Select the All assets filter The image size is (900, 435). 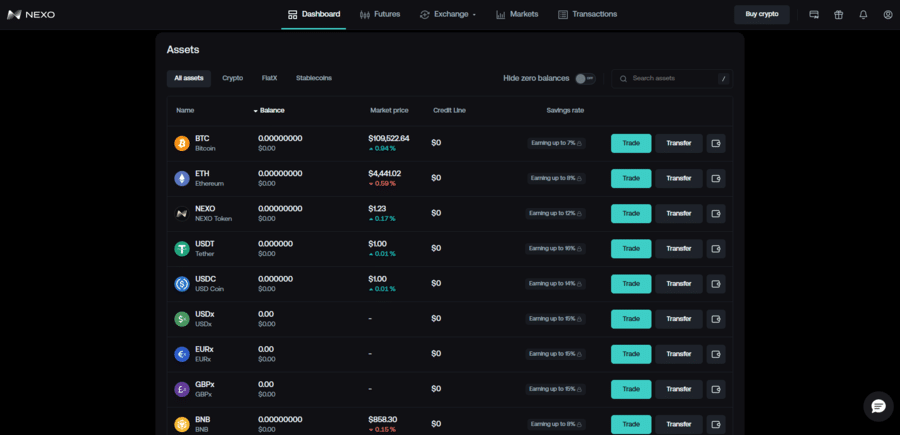tap(189, 79)
